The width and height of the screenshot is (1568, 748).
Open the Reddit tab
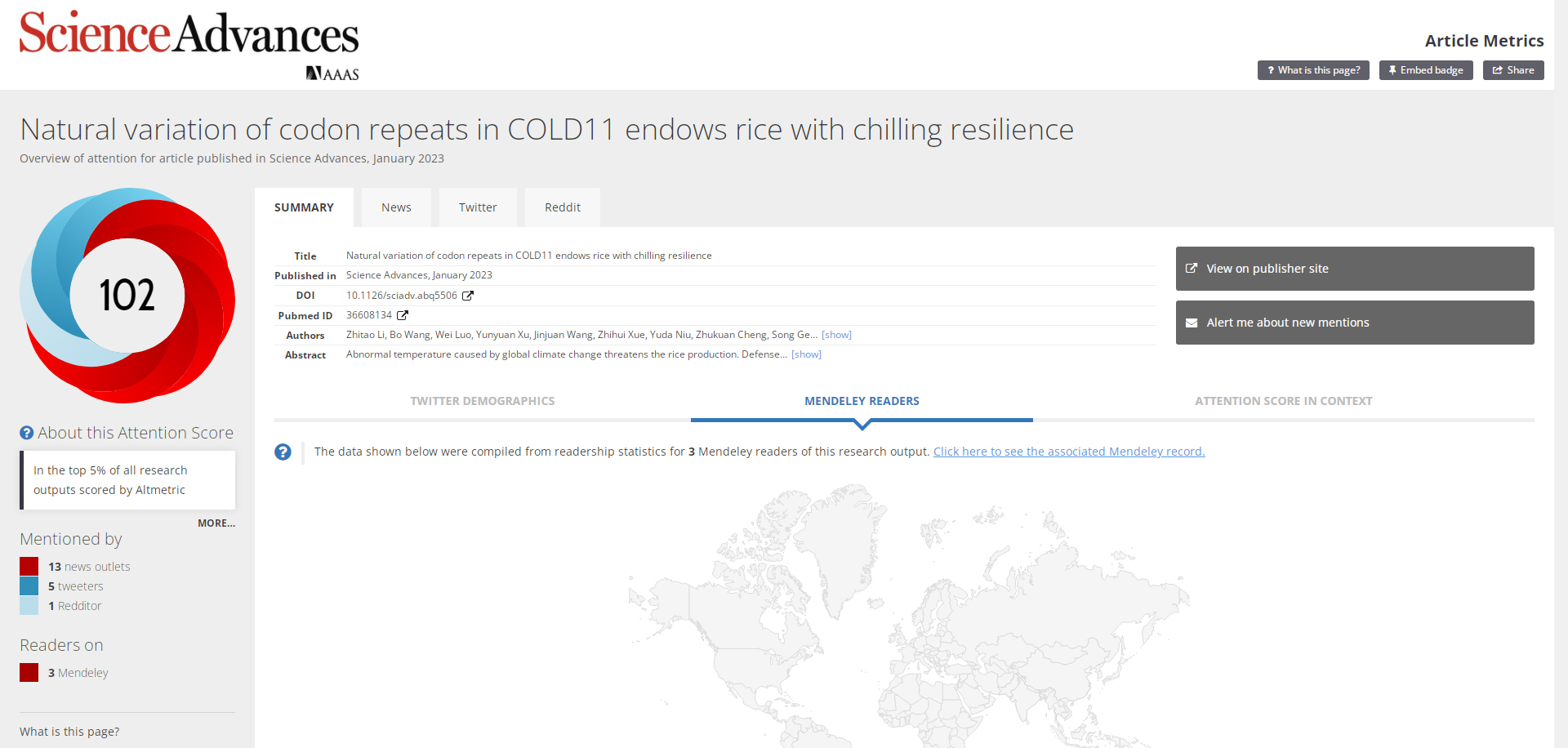pos(563,207)
